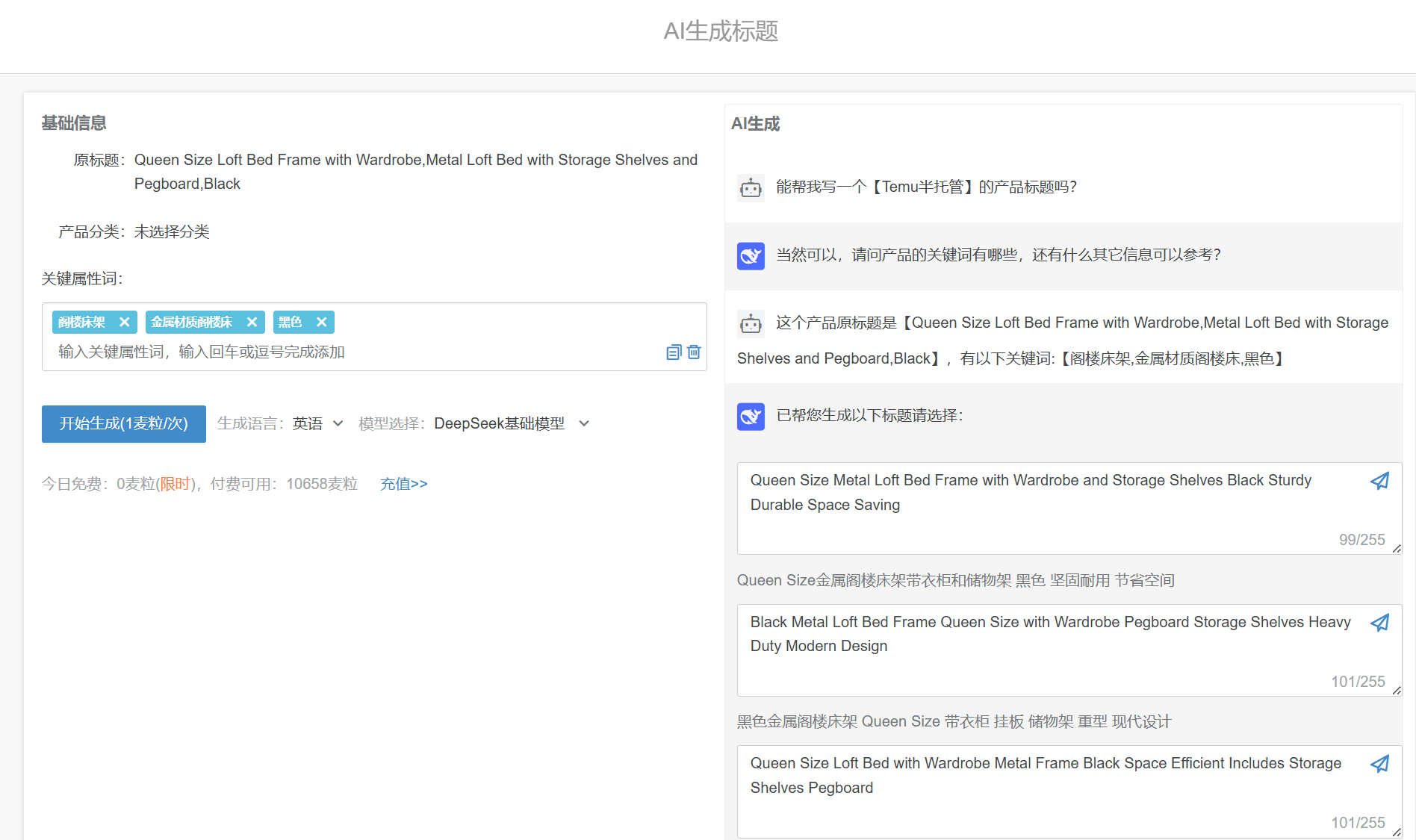1416x840 pixels.
Task: Click into the first generated title text box
Action: (x=1046, y=500)
